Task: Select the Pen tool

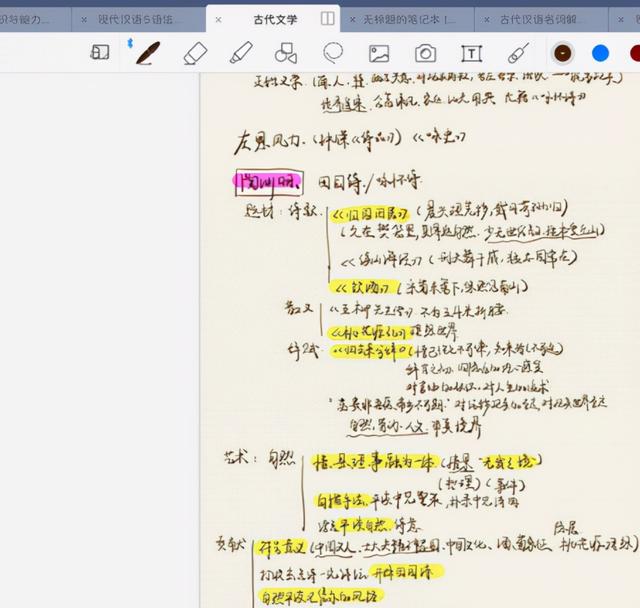Action: [x=148, y=53]
